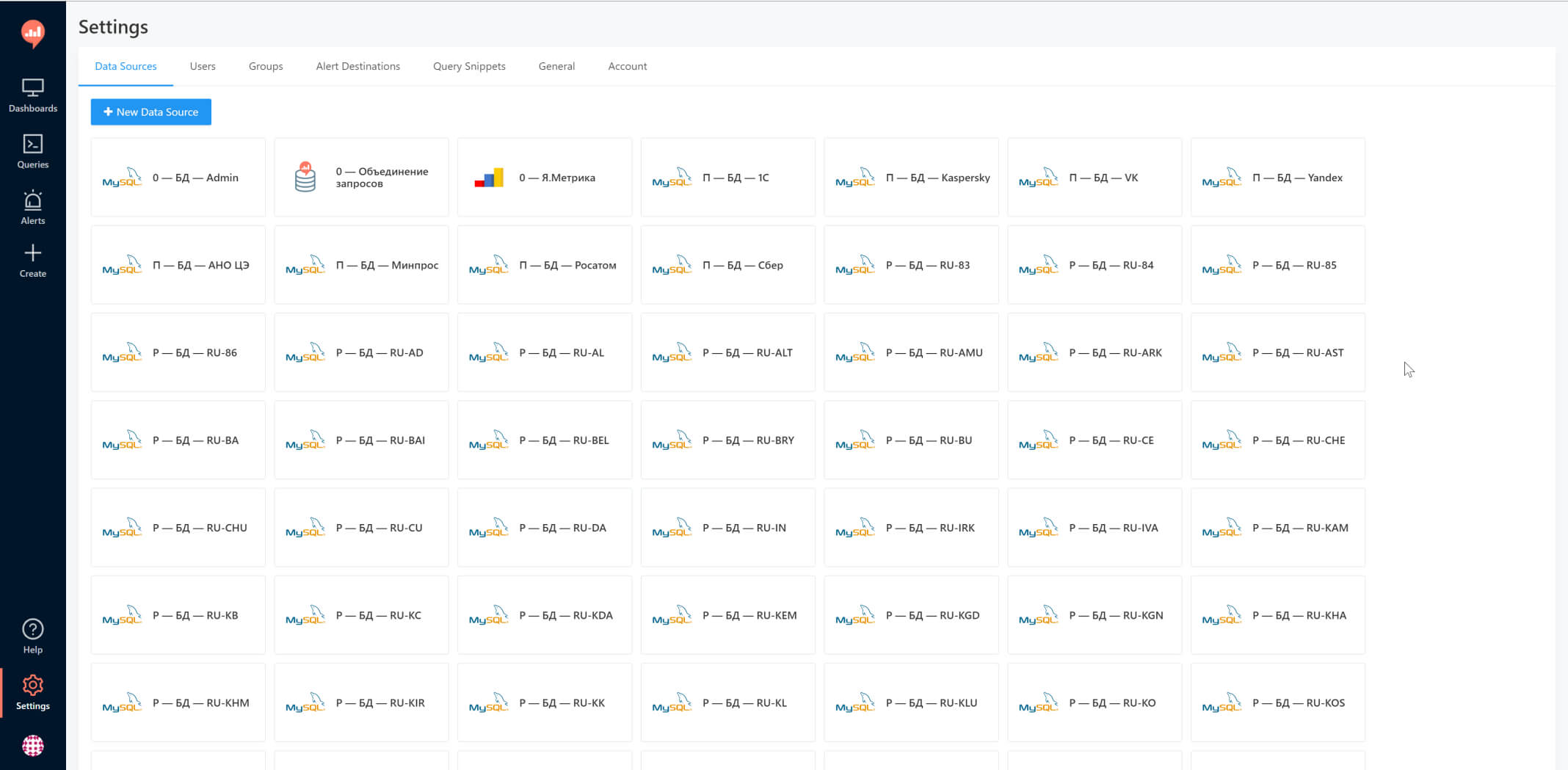This screenshot has height=770, width=1568.
Task: Select the Р — БД — RU-AST card
Action: (1278, 352)
